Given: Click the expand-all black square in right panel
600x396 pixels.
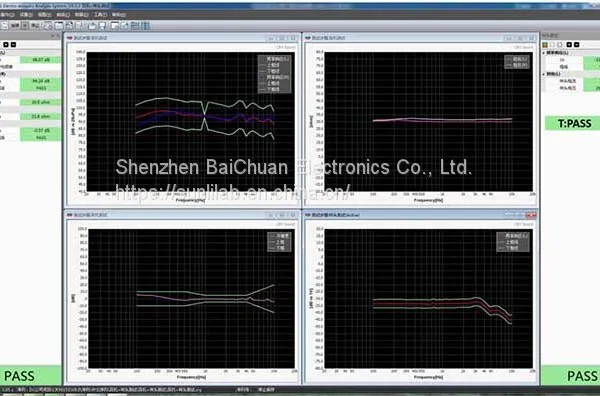Looking at the screenshot, I should click(x=569, y=45).
